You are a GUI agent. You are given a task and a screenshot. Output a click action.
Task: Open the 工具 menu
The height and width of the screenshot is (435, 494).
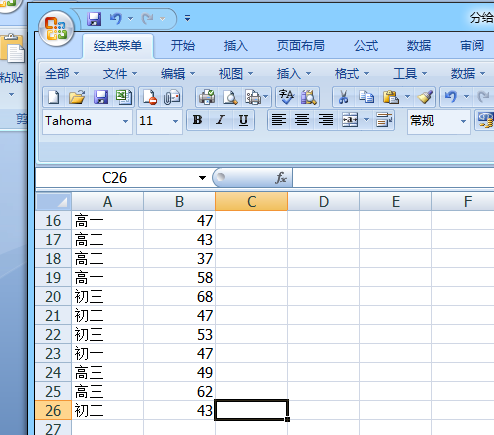pyautogui.click(x=410, y=74)
